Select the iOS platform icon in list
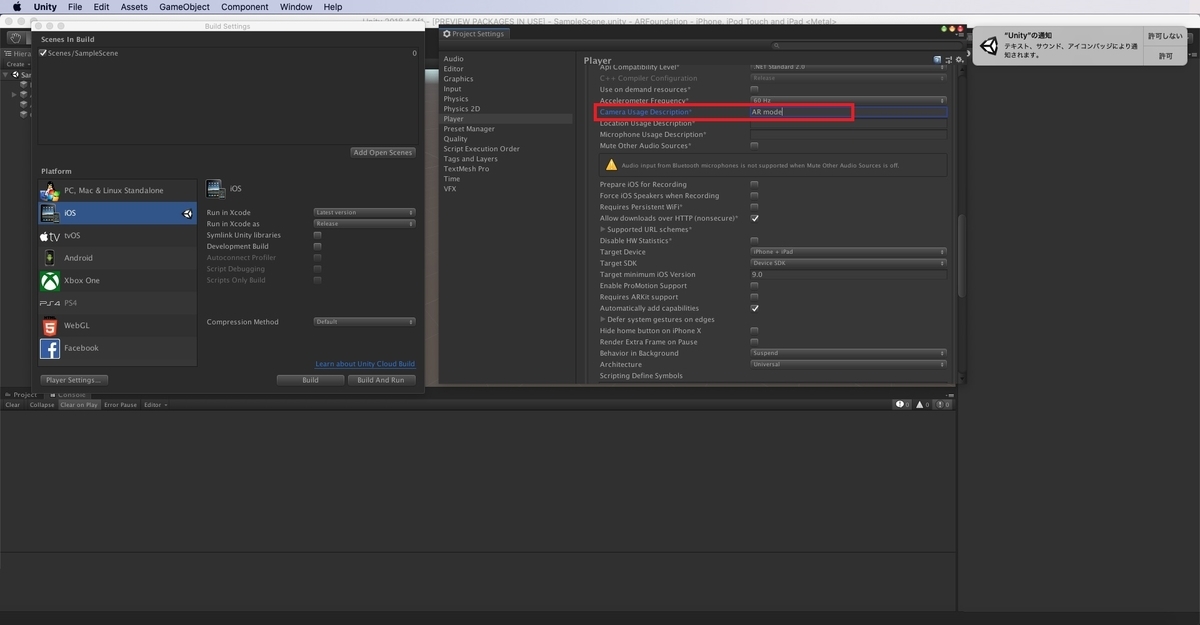This screenshot has width=1200, height=625. pyautogui.click(x=50, y=213)
